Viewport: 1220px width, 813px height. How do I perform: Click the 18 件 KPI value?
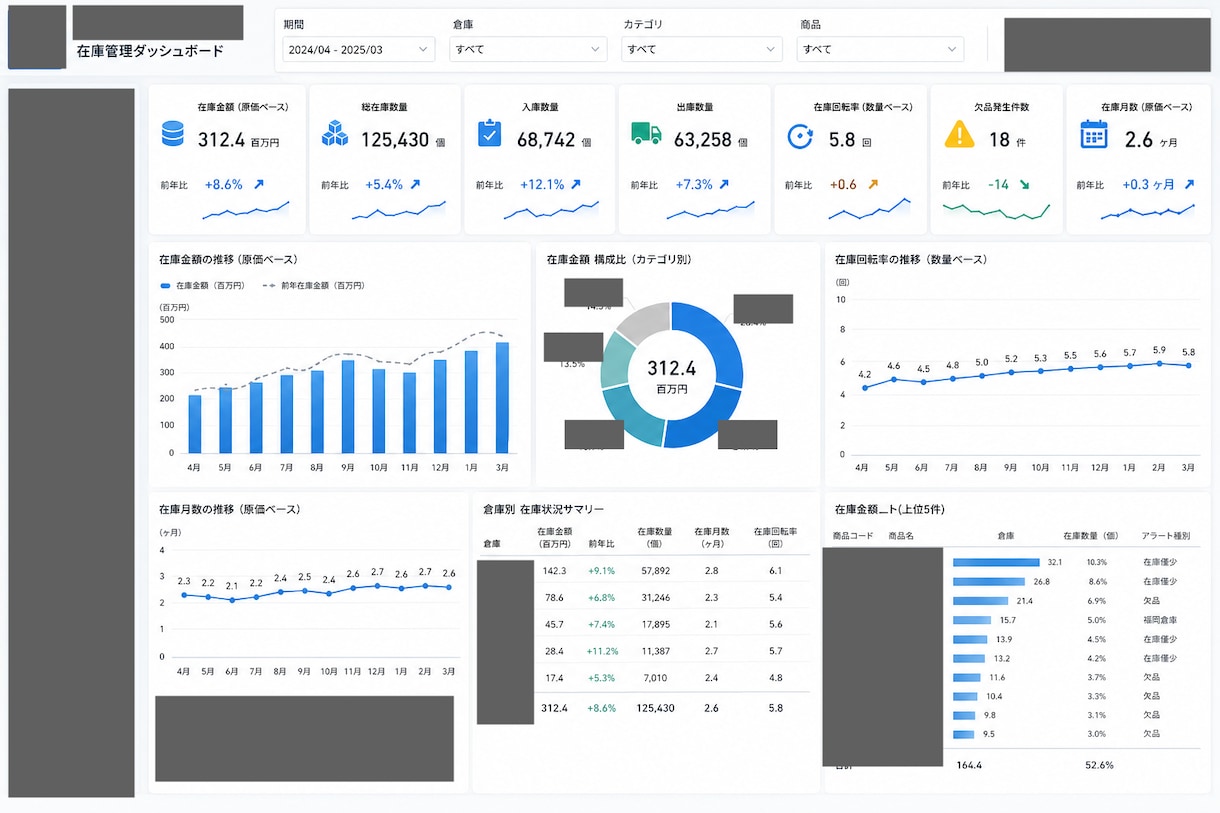[1008, 141]
